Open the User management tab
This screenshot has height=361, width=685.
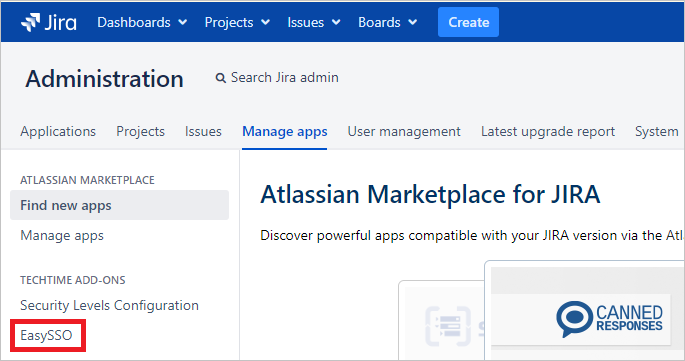(404, 132)
